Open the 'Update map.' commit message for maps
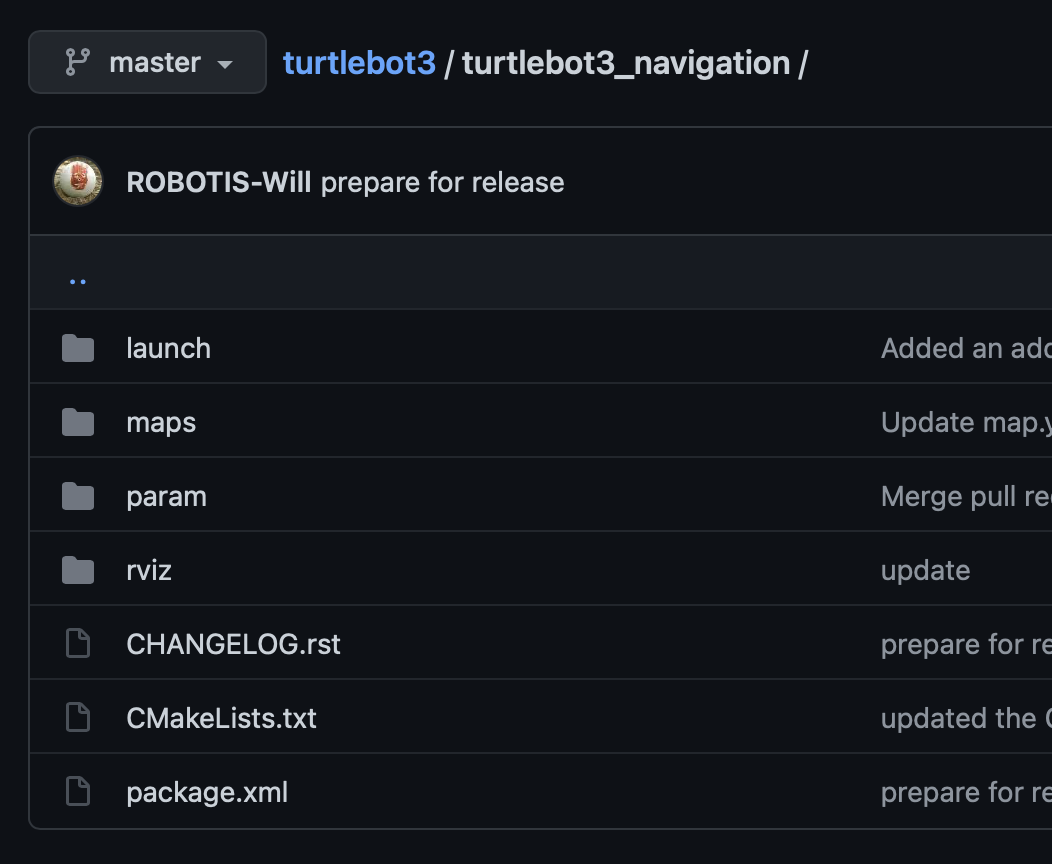1052x864 pixels. (x=966, y=423)
